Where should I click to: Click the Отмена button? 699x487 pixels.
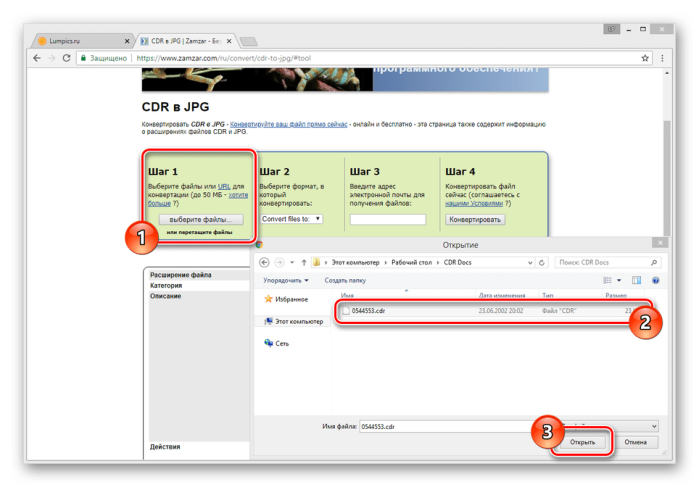pyautogui.click(x=635, y=442)
